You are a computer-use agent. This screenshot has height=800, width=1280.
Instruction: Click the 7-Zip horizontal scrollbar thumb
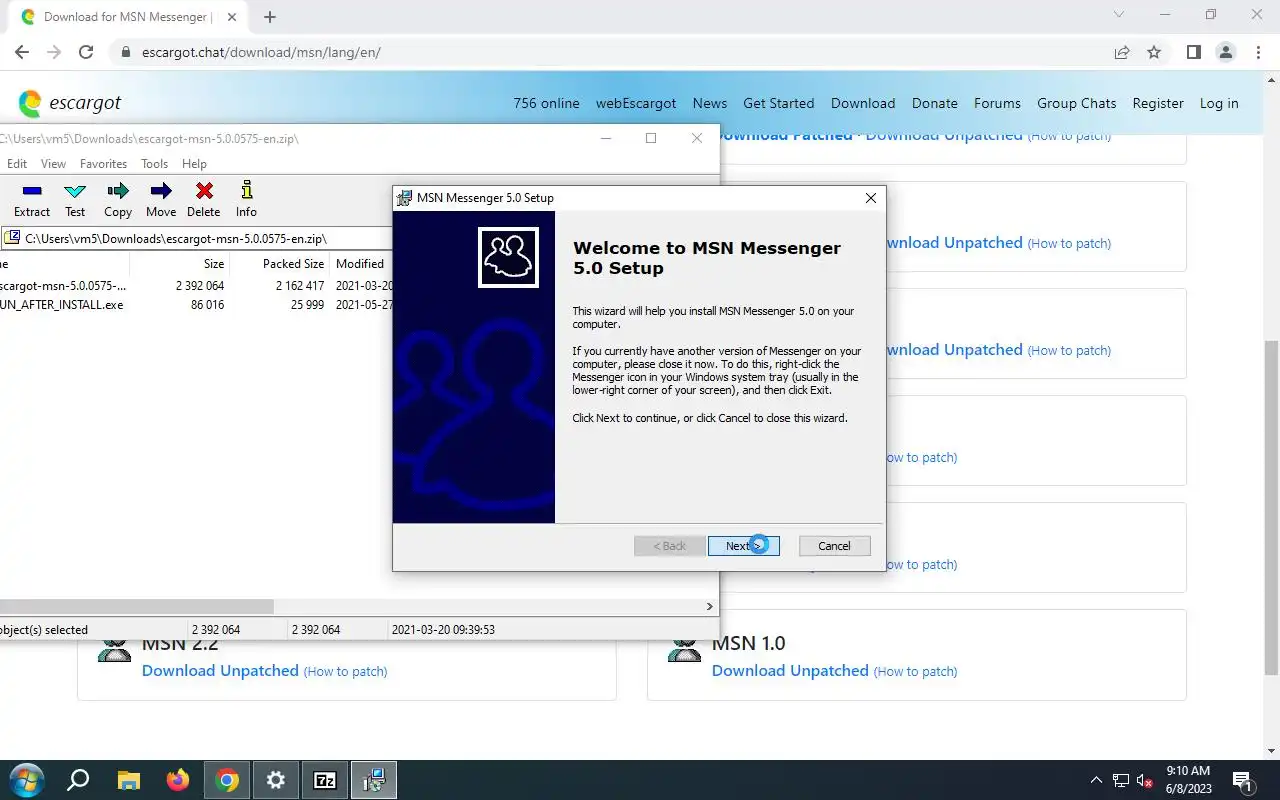click(136, 606)
